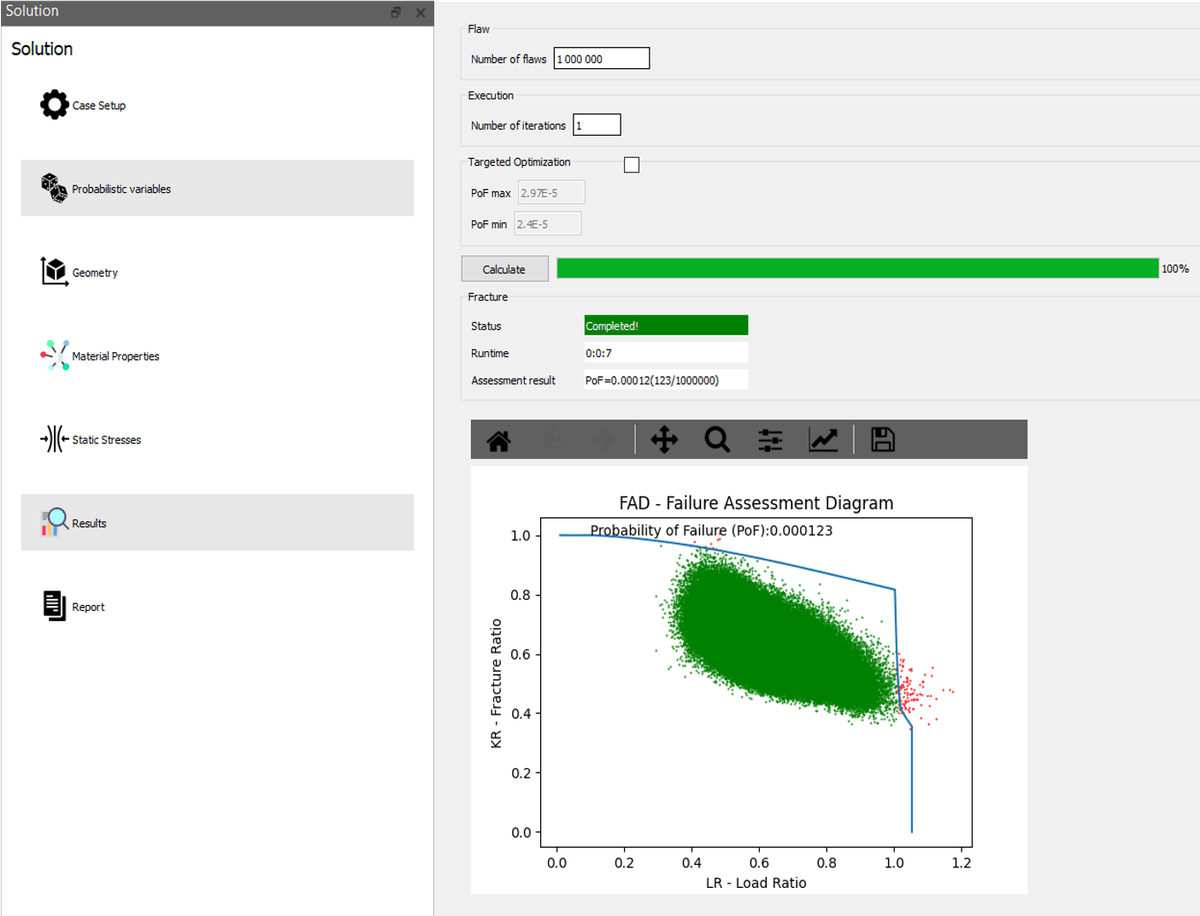Edit the Number of iterations field

click(x=596, y=124)
